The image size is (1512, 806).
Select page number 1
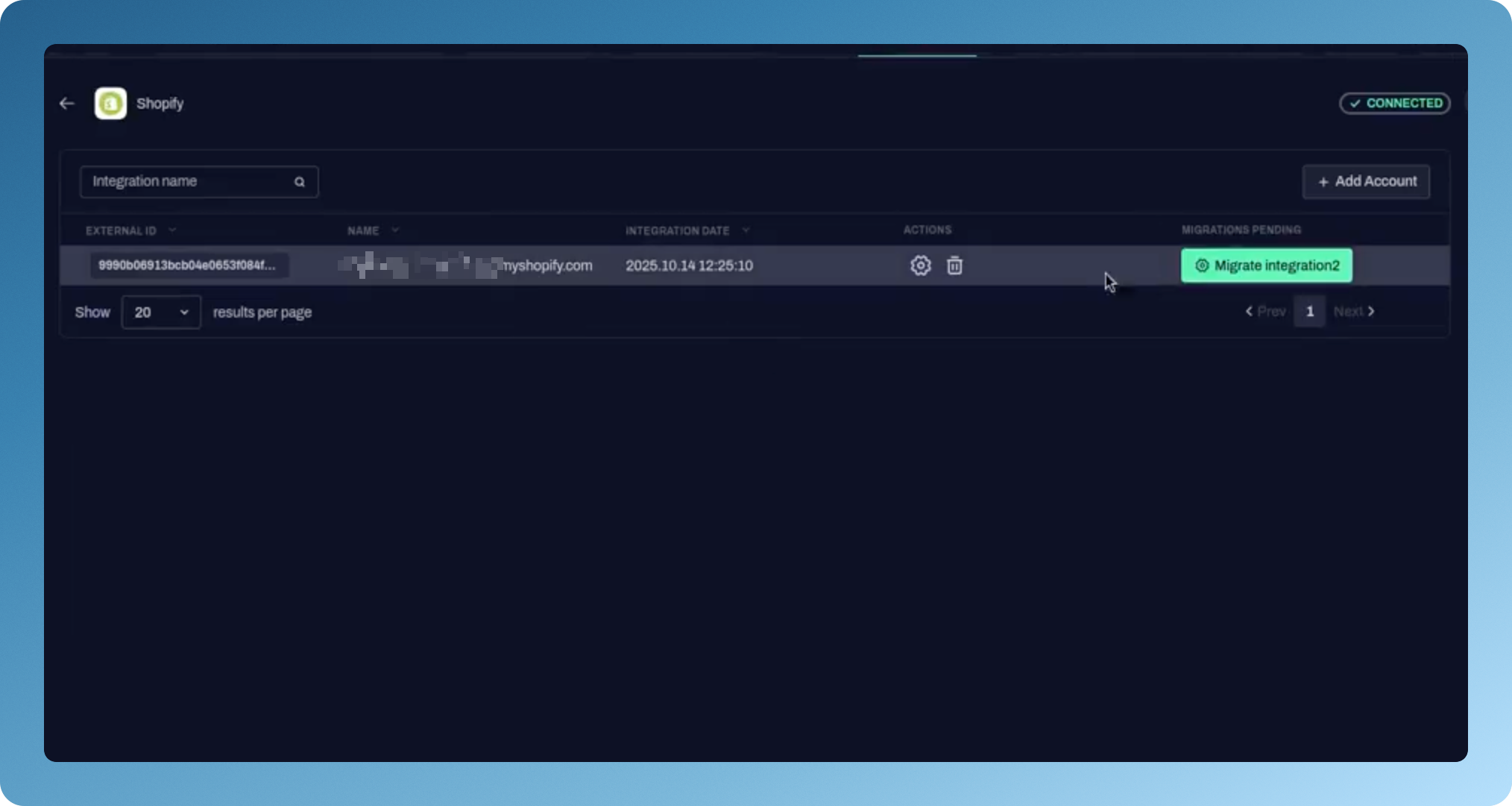(1309, 312)
